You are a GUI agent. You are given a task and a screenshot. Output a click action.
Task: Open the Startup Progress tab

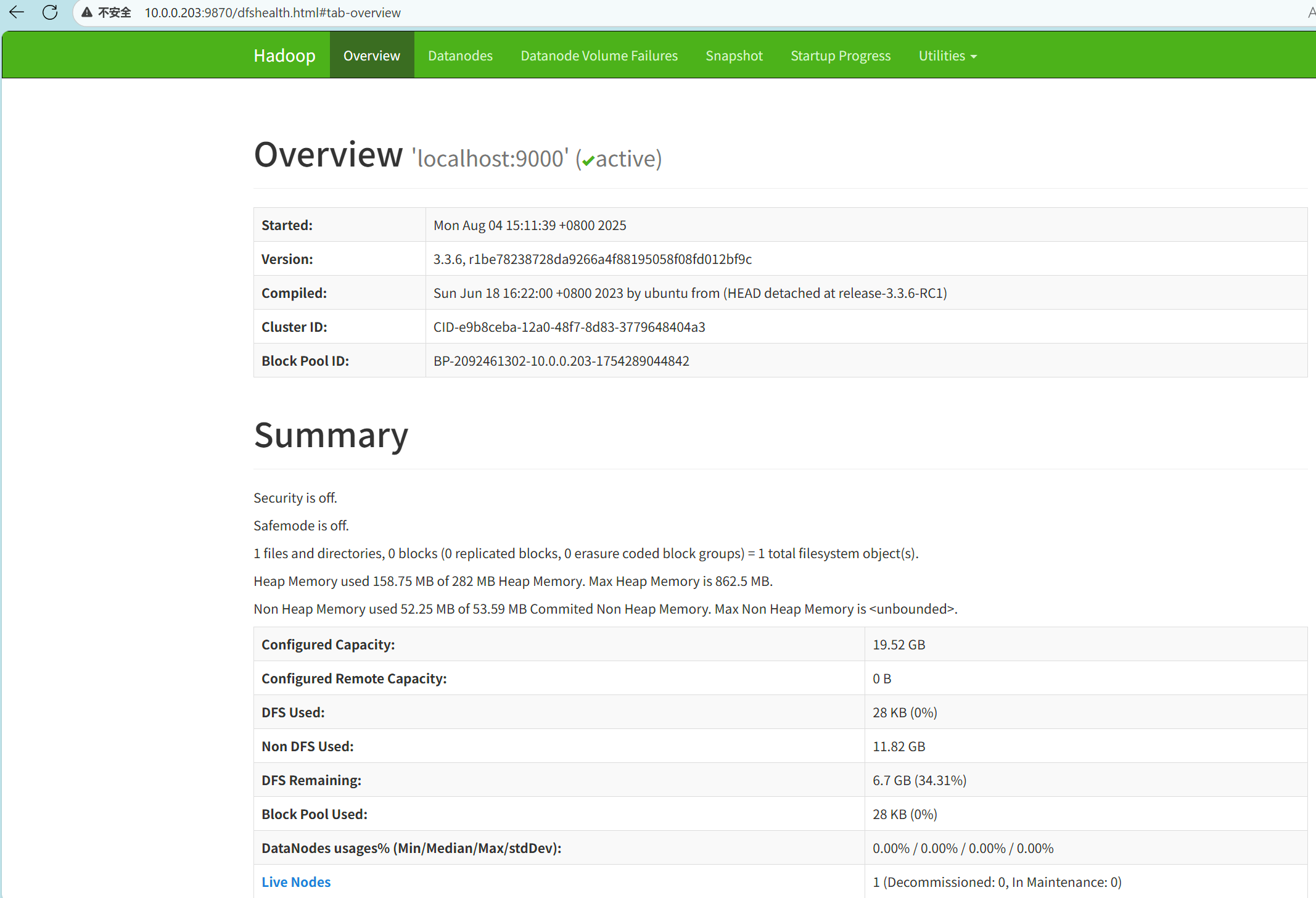point(841,56)
